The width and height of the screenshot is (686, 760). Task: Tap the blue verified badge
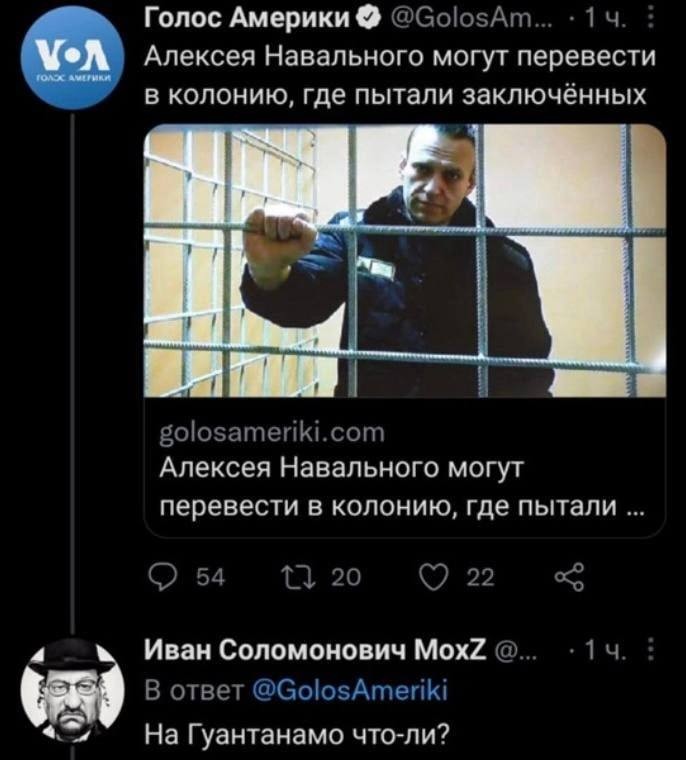click(367, 19)
